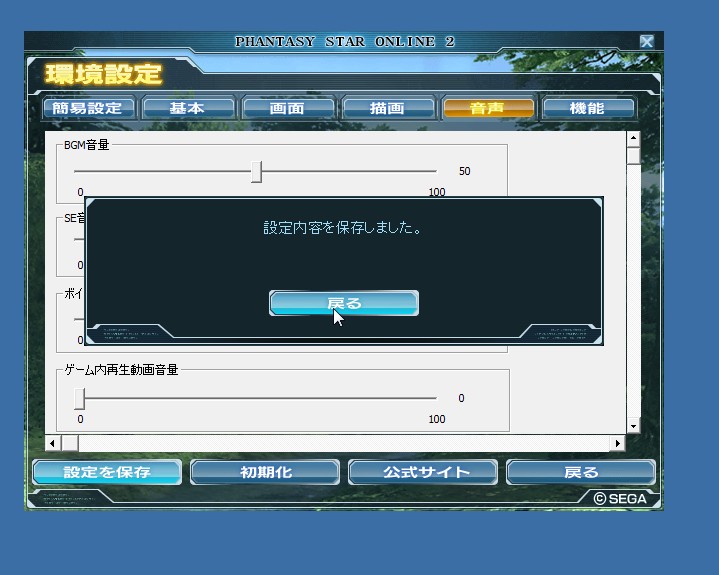This screenshot has height=575, width=719.
Task: Click 戻る in the saved-settings dialog
Action: coord(344,303)
